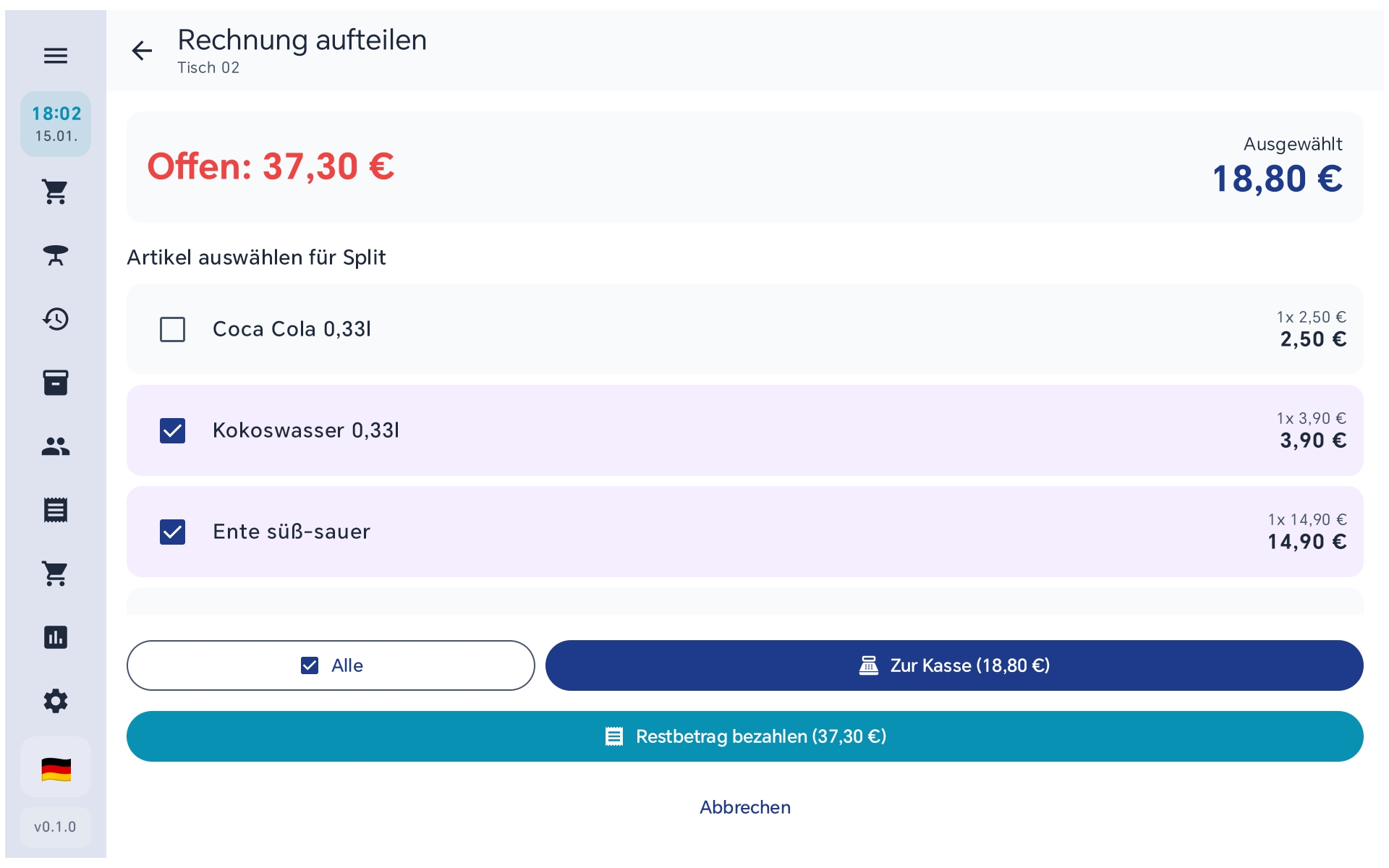Check the Coca Cola 0,33l checkbox
The width and height of the screenshot is (1389, 868).
(172, 329)
